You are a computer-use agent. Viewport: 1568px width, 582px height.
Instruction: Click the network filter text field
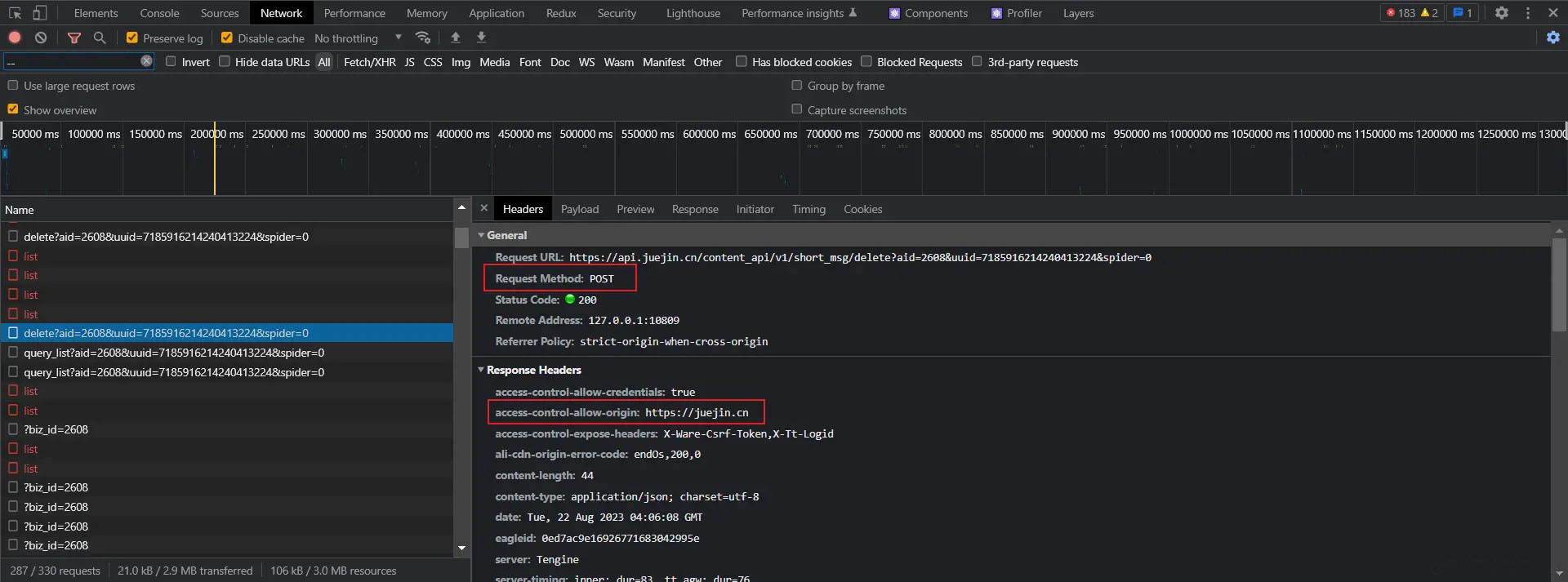point(72,62)
